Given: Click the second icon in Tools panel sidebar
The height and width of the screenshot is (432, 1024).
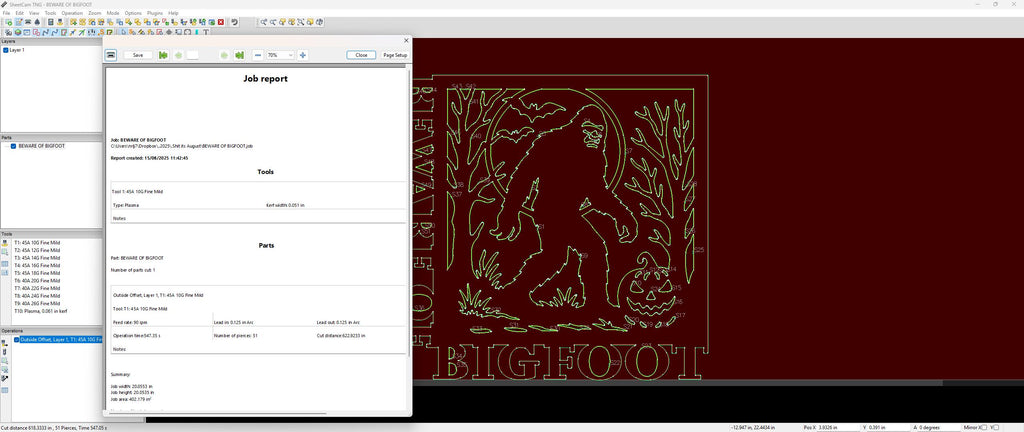Looking at the screenshot, I should coord(5,251).
